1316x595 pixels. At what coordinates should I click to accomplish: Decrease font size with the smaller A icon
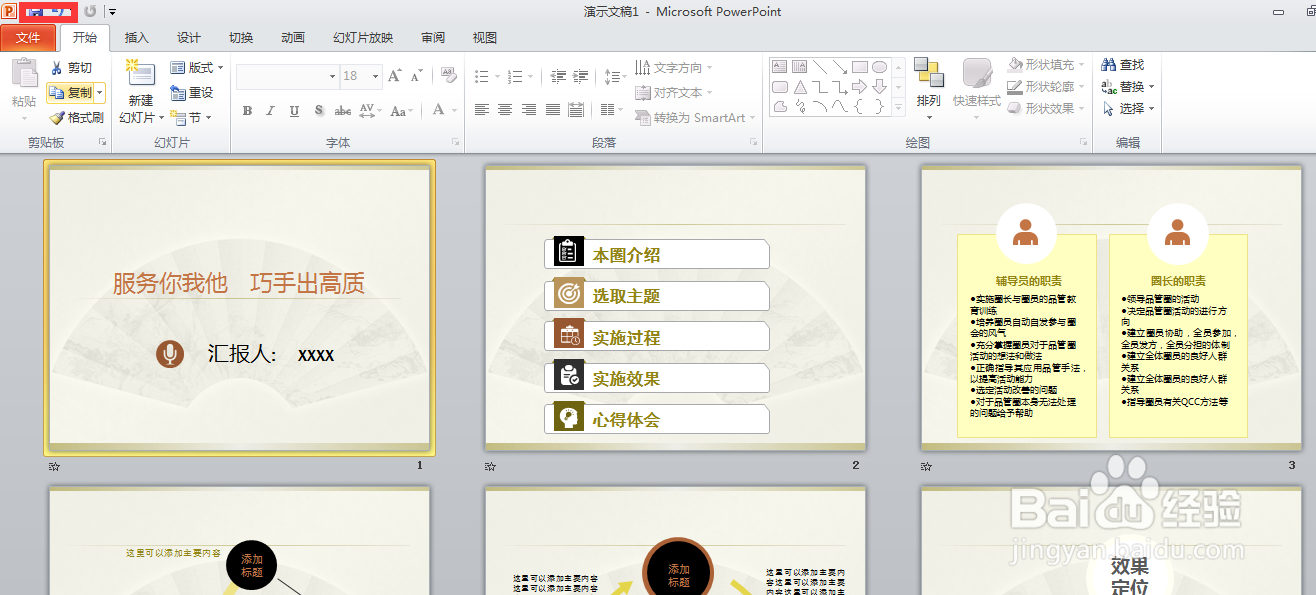tap(415, 76)
